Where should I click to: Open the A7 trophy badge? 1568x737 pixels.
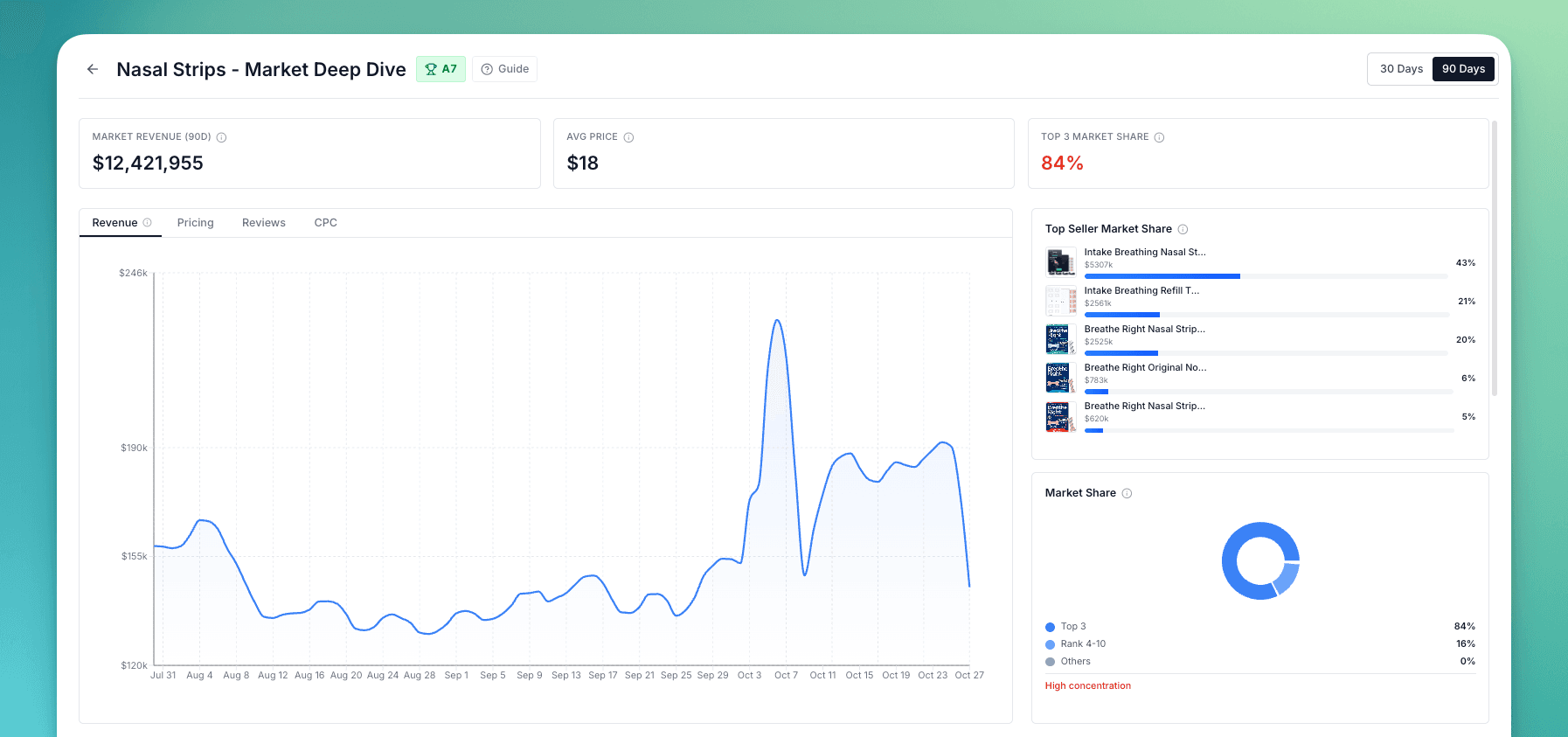441,69
